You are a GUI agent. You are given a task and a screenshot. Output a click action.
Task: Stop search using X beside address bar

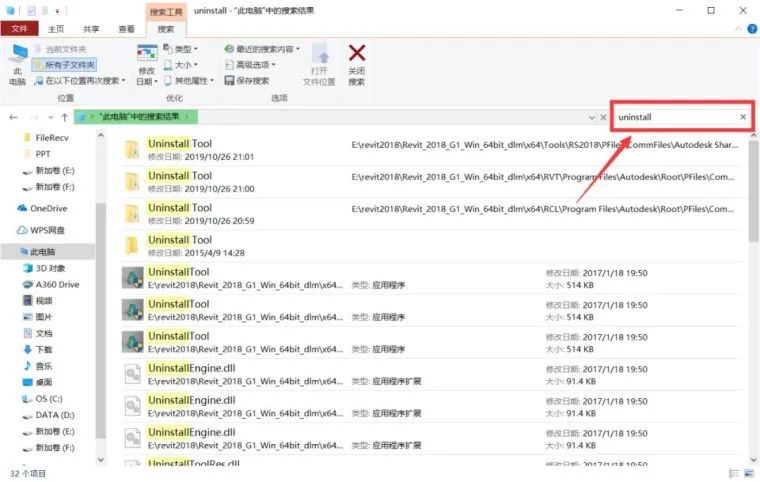click(x=603, y=117)
